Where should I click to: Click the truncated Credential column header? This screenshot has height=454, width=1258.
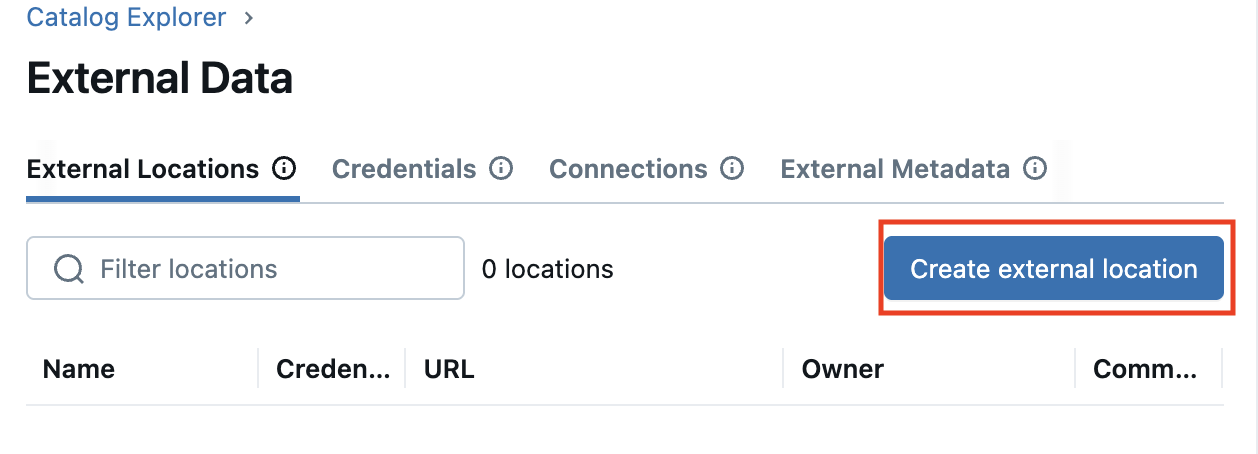pyautogui.click(x=333, y=369)
